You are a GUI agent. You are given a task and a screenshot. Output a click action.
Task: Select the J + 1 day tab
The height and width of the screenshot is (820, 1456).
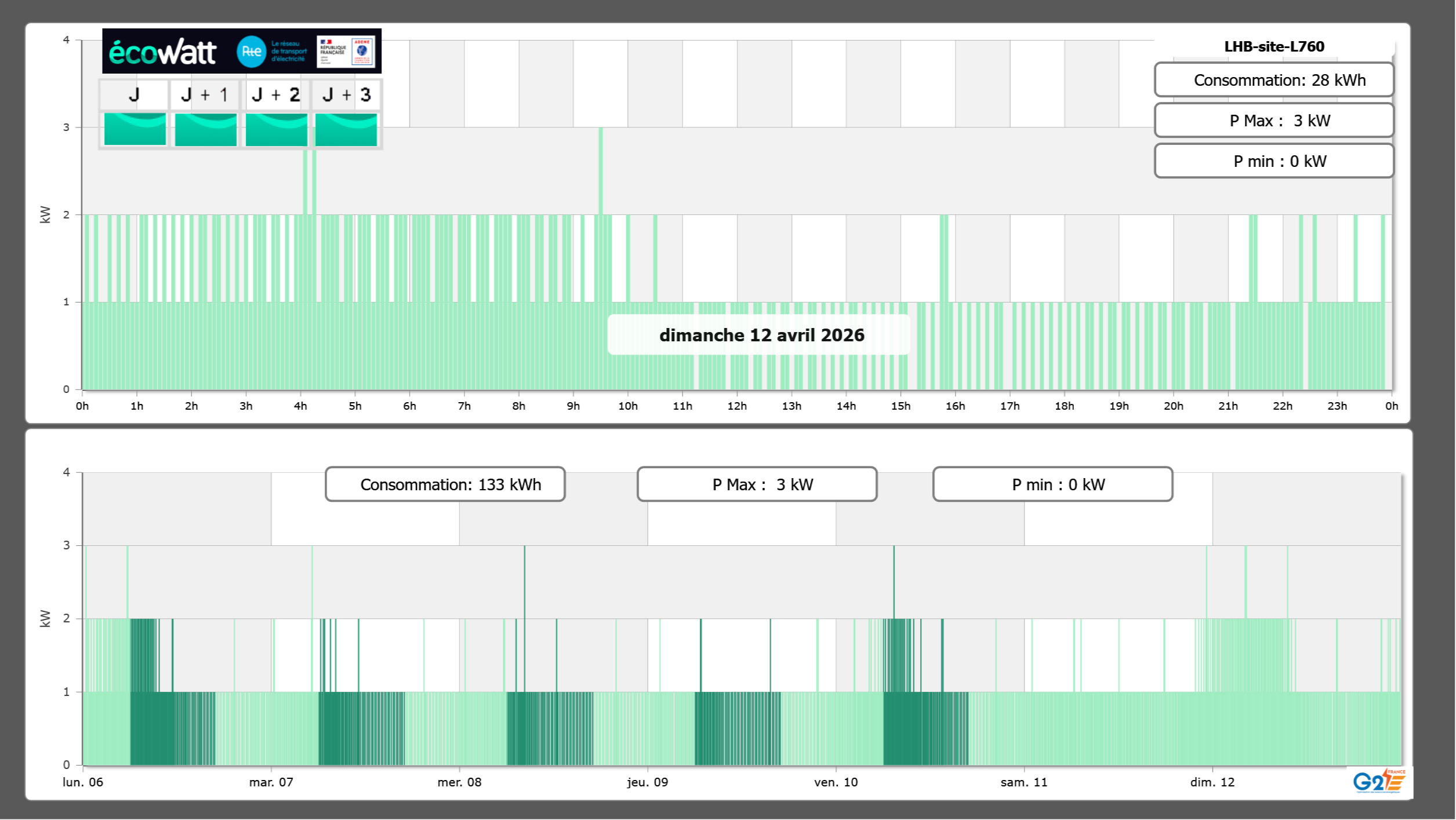pos(205,94)
